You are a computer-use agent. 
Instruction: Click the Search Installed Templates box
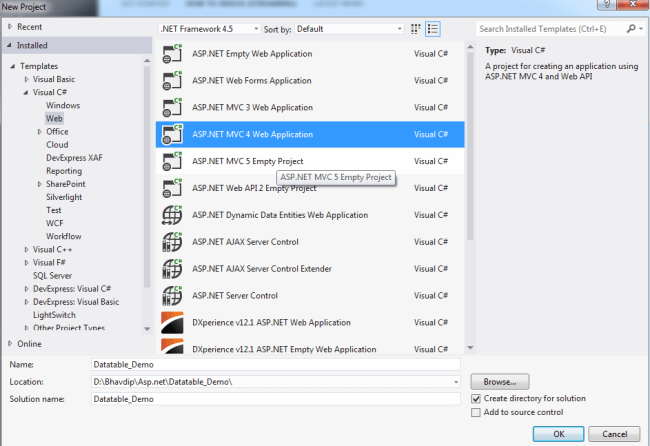coord(551,29)
